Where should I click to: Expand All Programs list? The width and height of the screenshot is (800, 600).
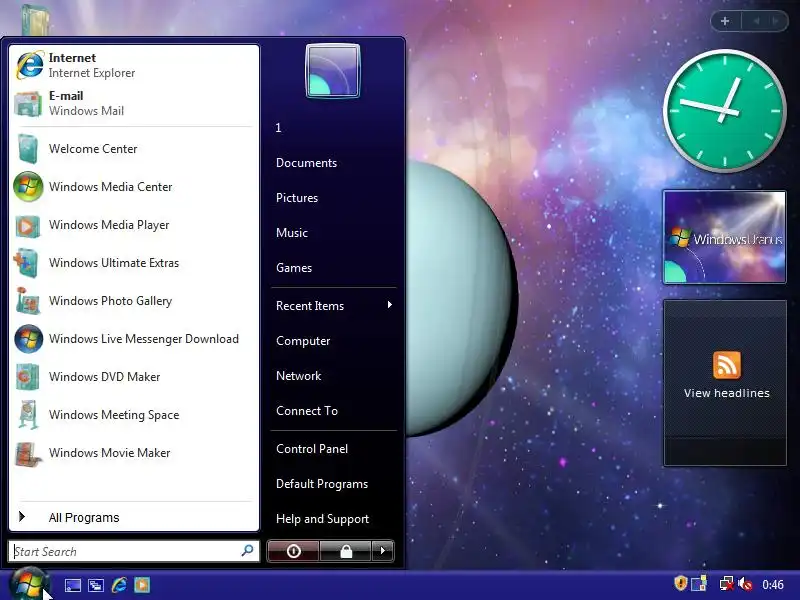134,517
